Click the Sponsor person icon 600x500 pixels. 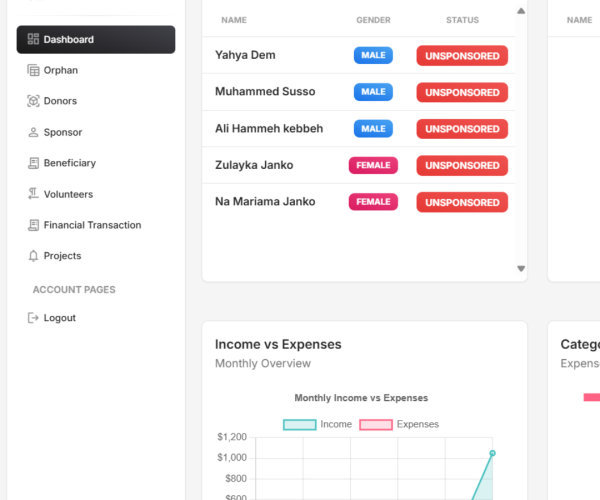pos(33,132)
